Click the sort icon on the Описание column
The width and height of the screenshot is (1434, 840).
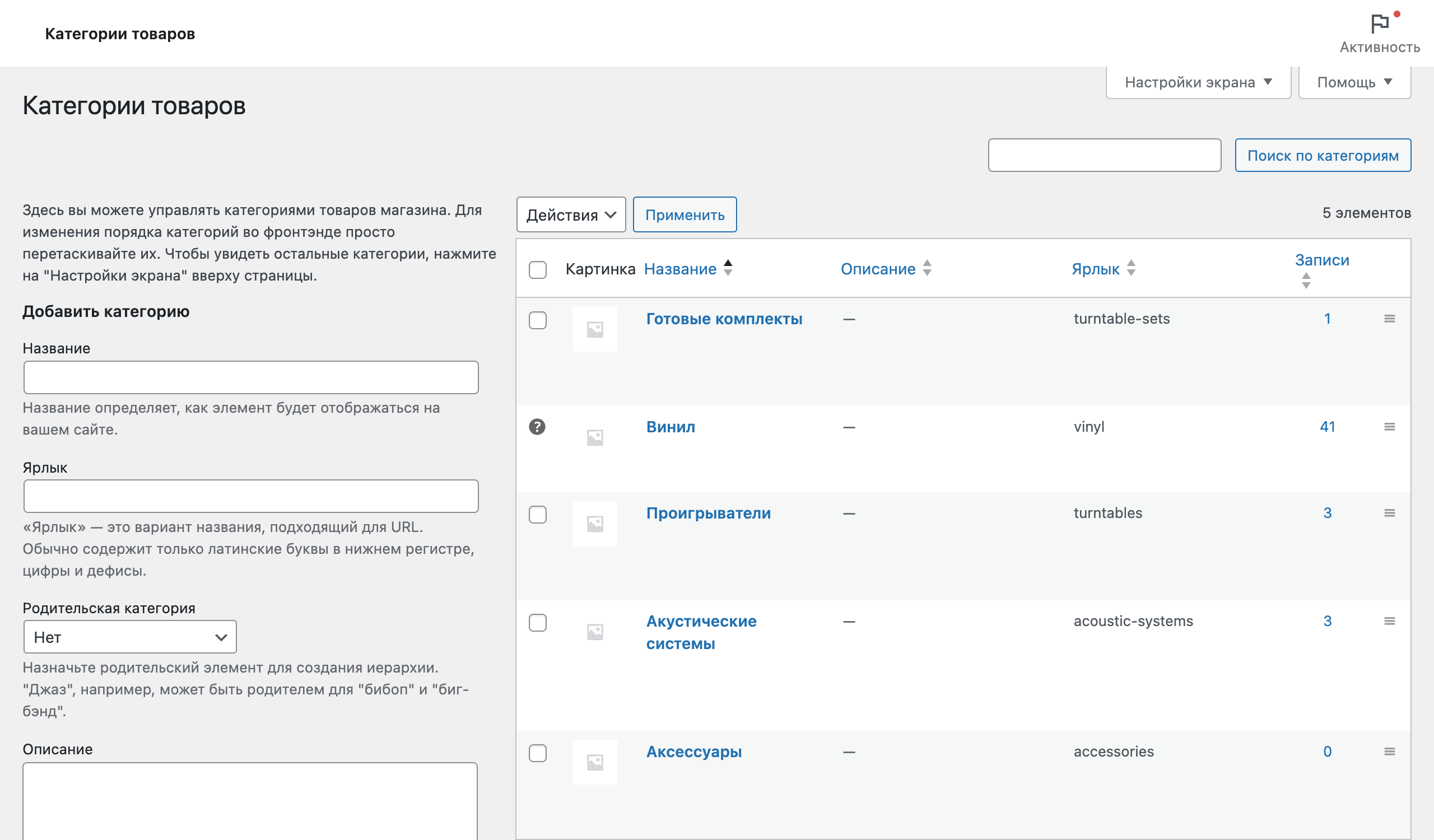(926, 269)
